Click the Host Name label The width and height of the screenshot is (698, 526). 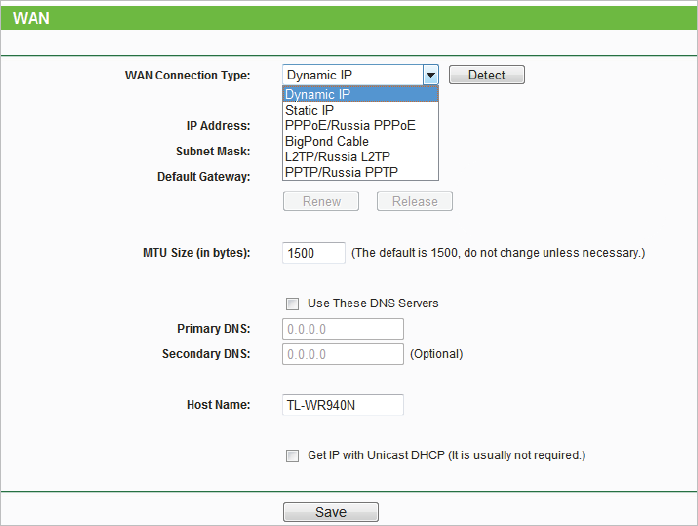click(219, 405)
